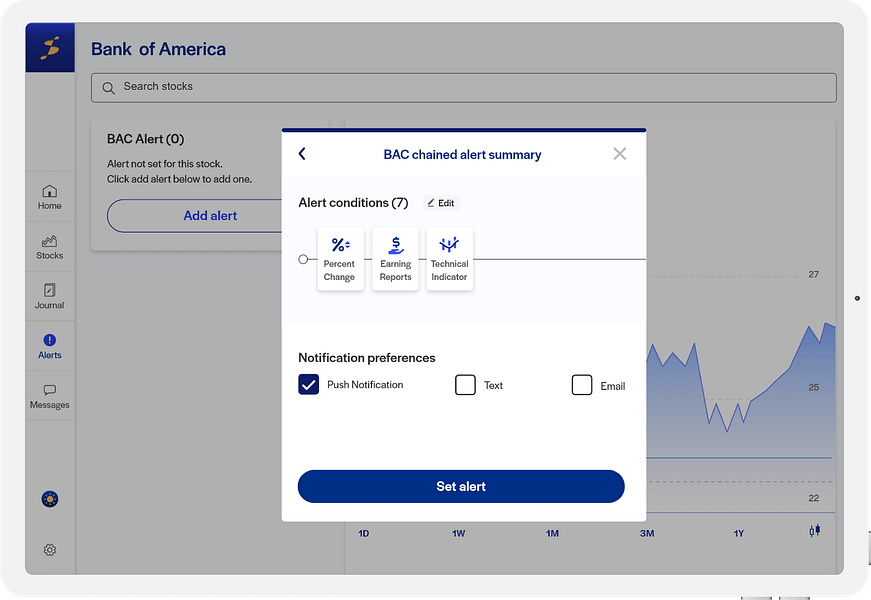Image resolution: width=871 pixels, height=600 pixels.
Task: Select the 1D chart range tab
Action: 364,533
